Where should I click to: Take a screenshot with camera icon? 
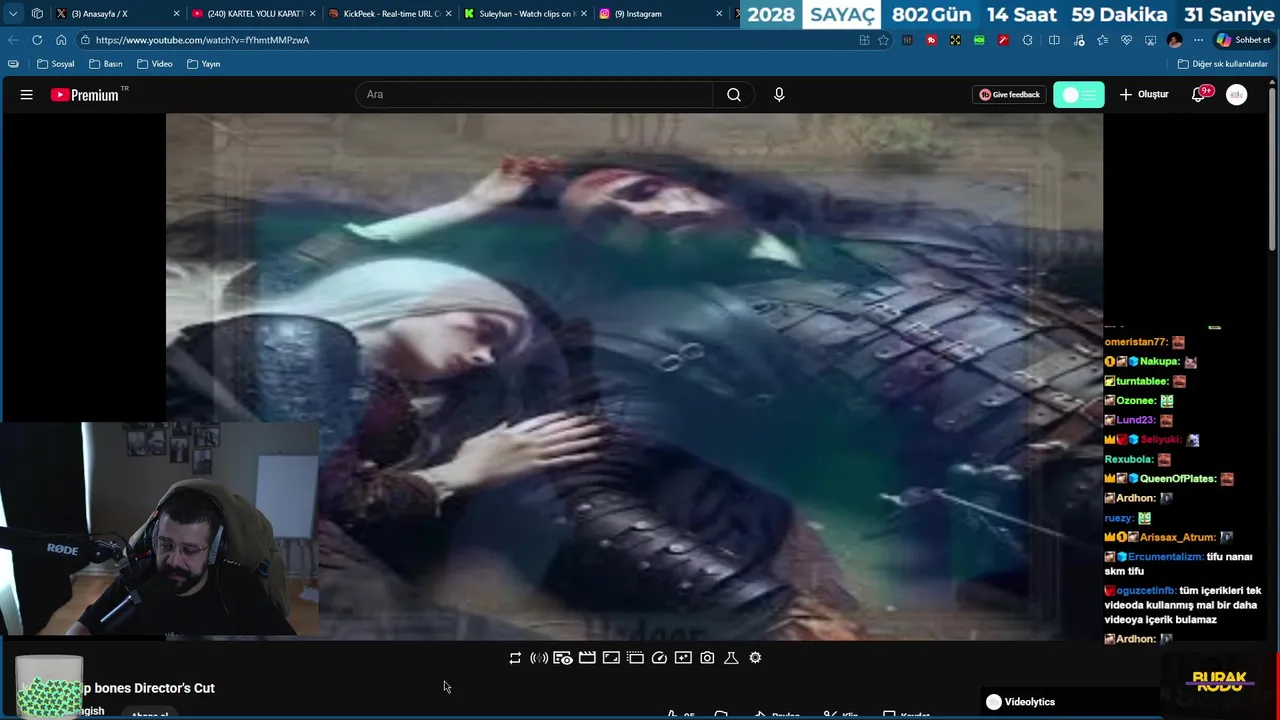coord(707,658)
